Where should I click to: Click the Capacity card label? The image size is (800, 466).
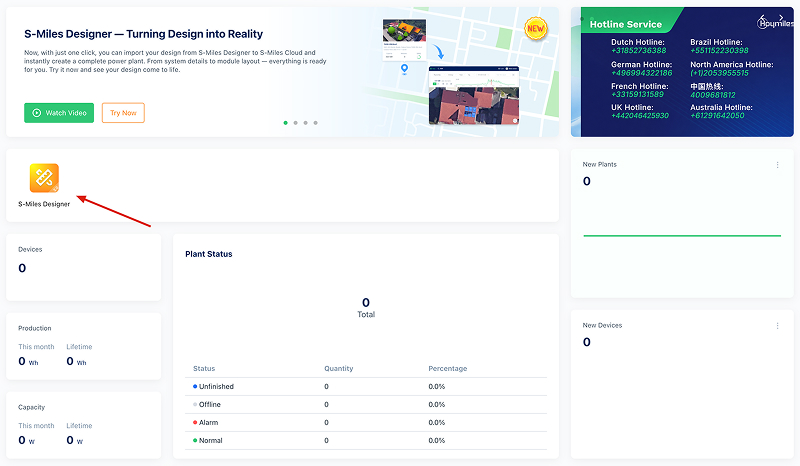32,407
